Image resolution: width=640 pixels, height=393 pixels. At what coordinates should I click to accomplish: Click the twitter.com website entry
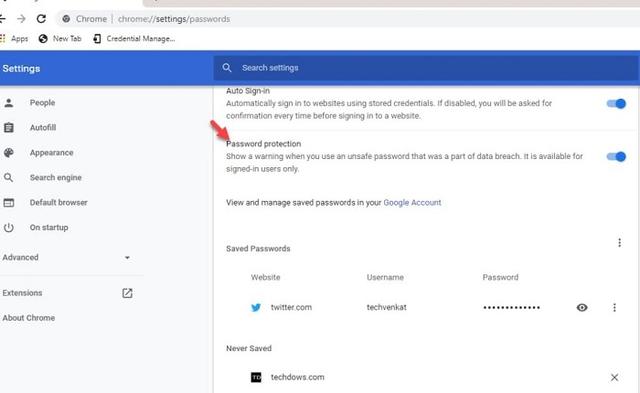pyautogui.click(x=291, y=307)
